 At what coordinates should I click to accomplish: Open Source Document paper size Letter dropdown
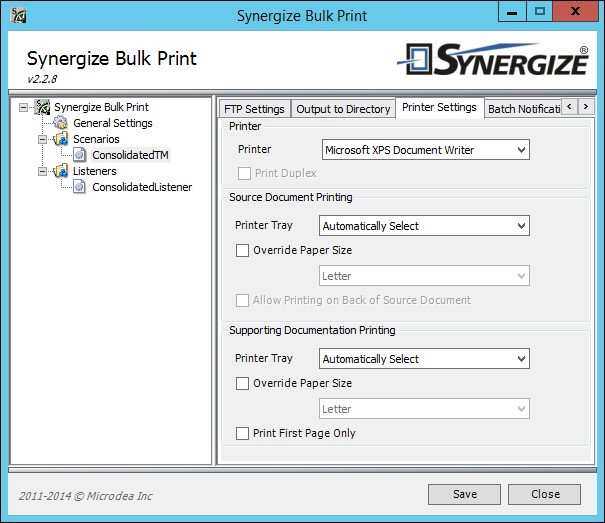coord(424,276)
